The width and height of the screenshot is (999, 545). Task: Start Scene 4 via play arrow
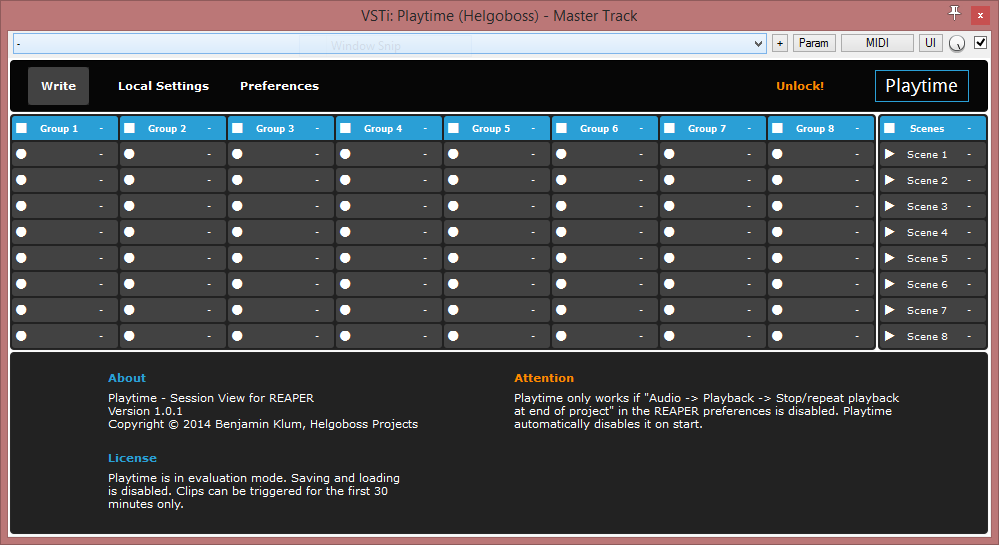coord(889,232)
